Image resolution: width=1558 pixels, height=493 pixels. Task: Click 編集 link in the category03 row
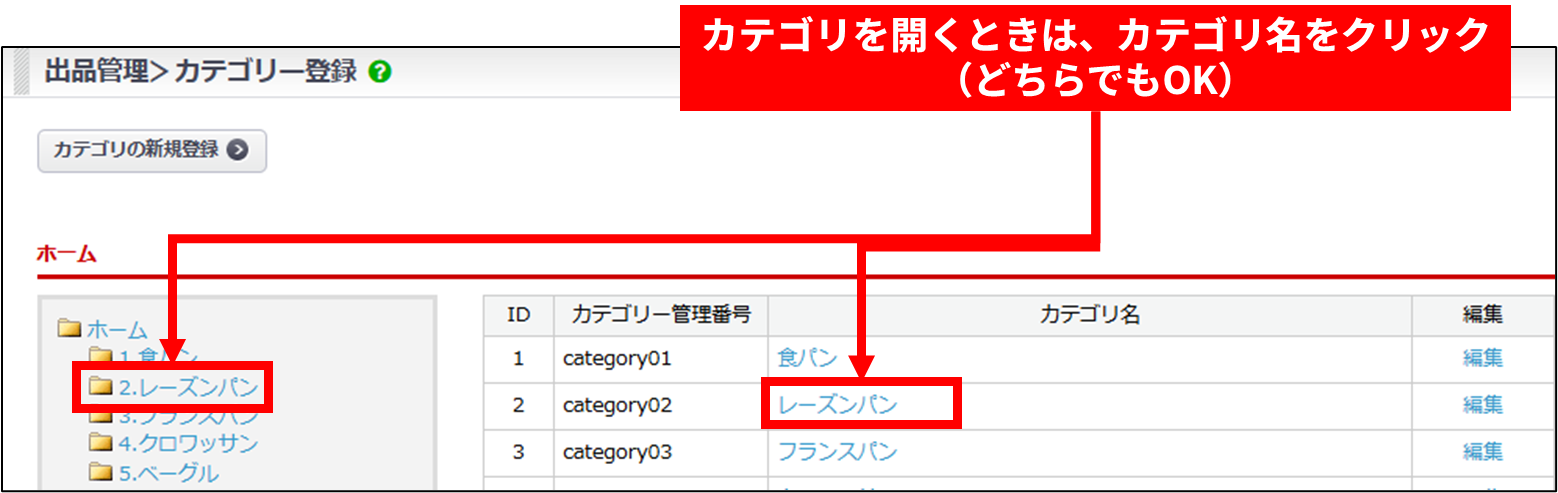point(1483,451)
